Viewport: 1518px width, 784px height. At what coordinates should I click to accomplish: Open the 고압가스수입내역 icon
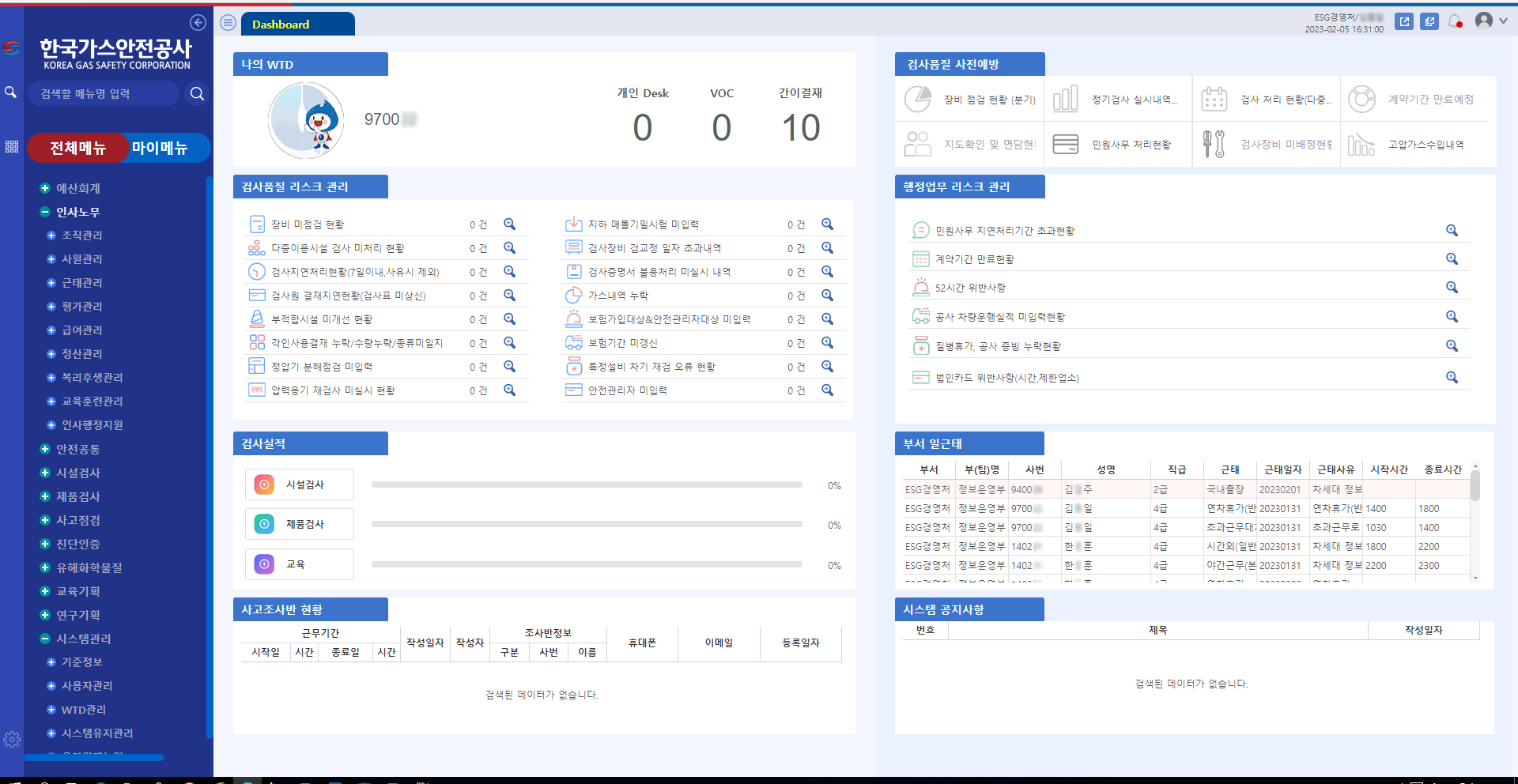pos(1361,144)
